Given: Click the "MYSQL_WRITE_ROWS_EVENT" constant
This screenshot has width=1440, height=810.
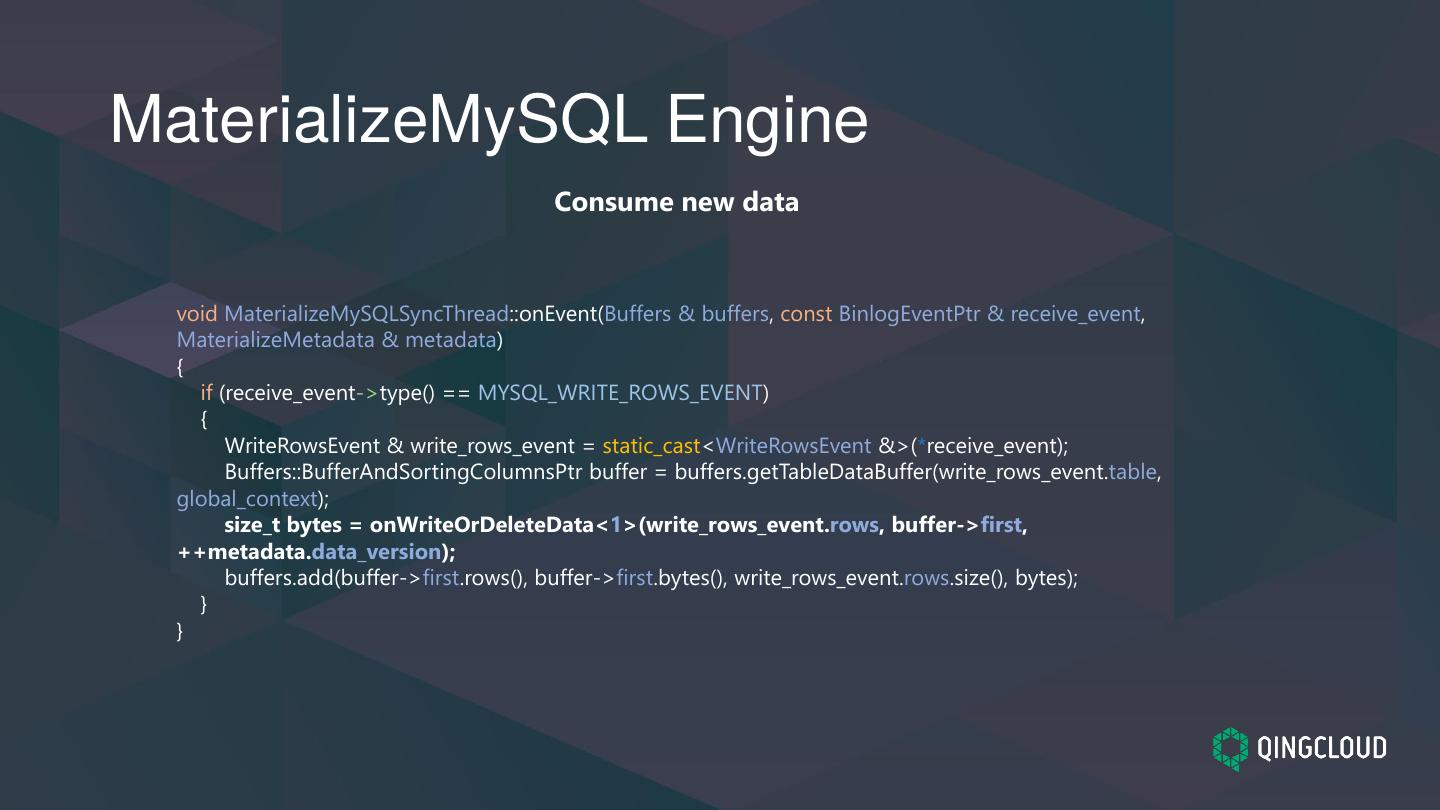Looking at the screenshot, I should pos(620,393).
